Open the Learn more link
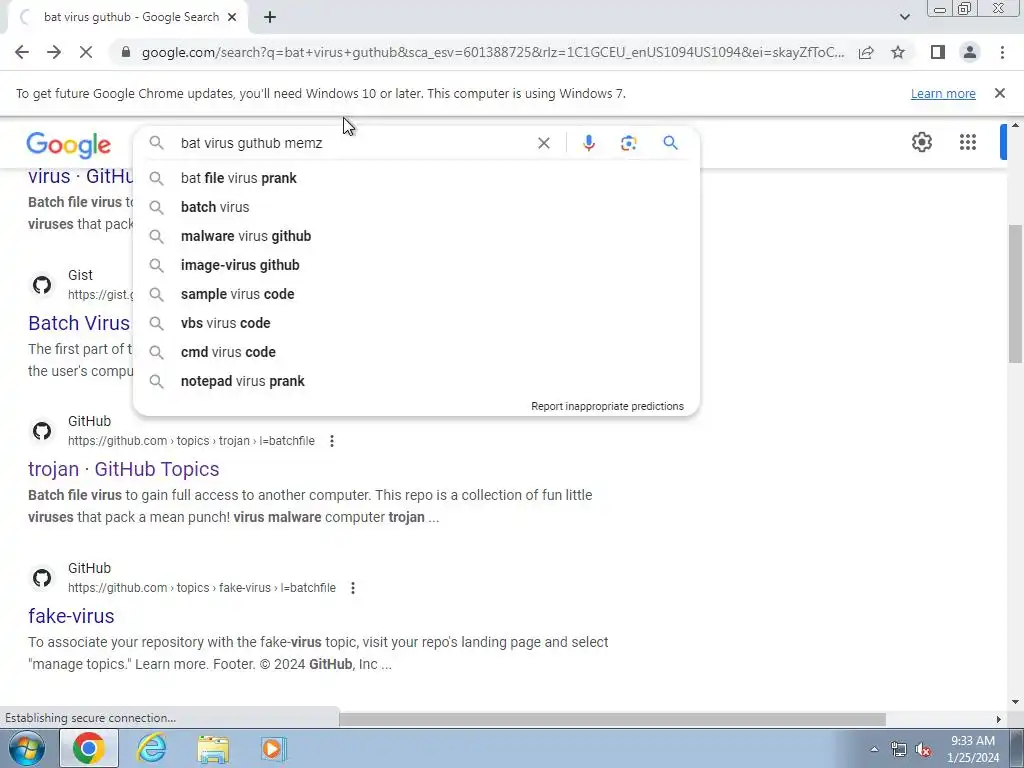Image resolution: width=1024 pixels, height=768 pixels. click(x=943, y=93)
